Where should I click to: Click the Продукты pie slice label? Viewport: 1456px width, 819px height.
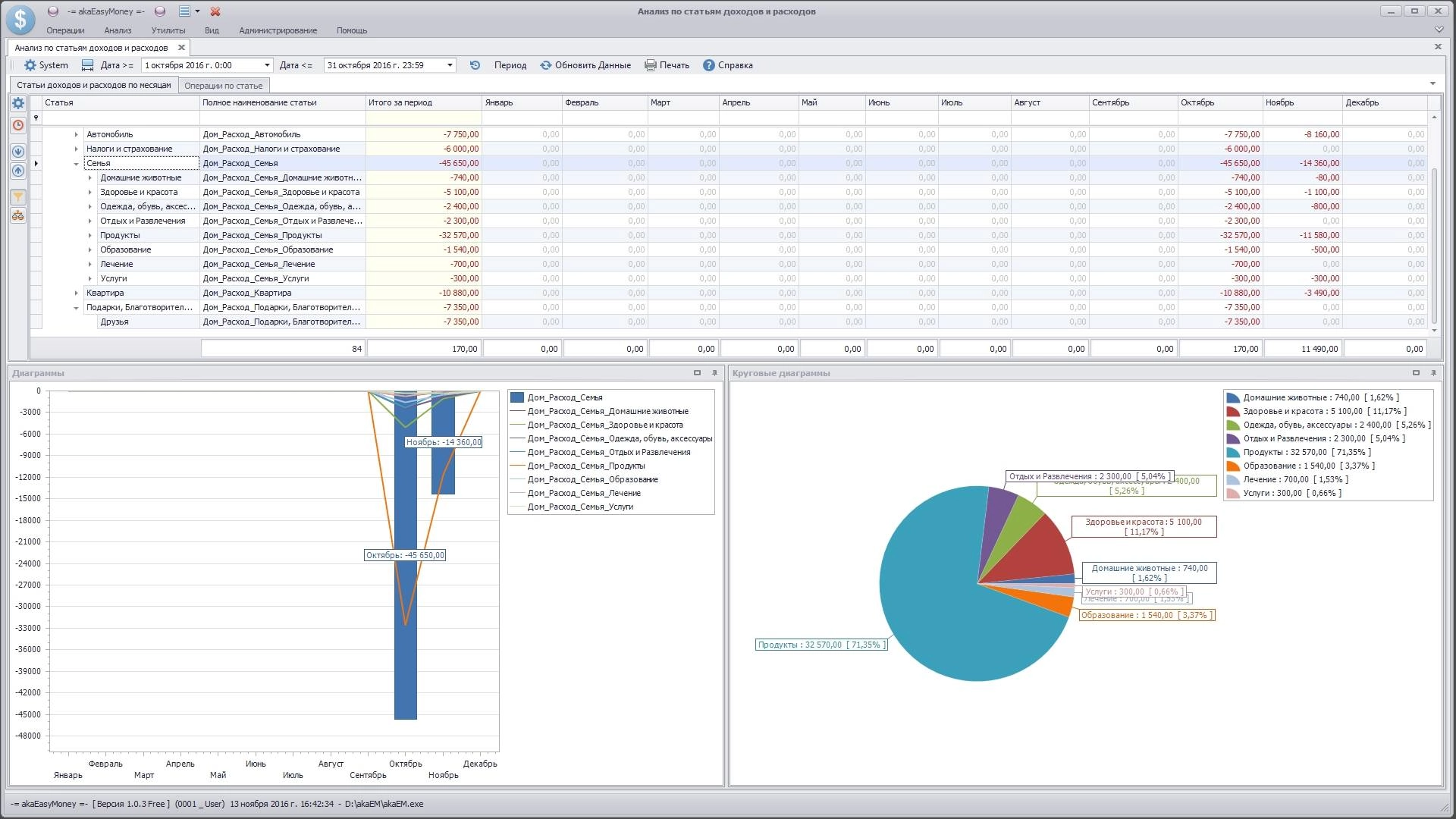click(x=821, y=645)
